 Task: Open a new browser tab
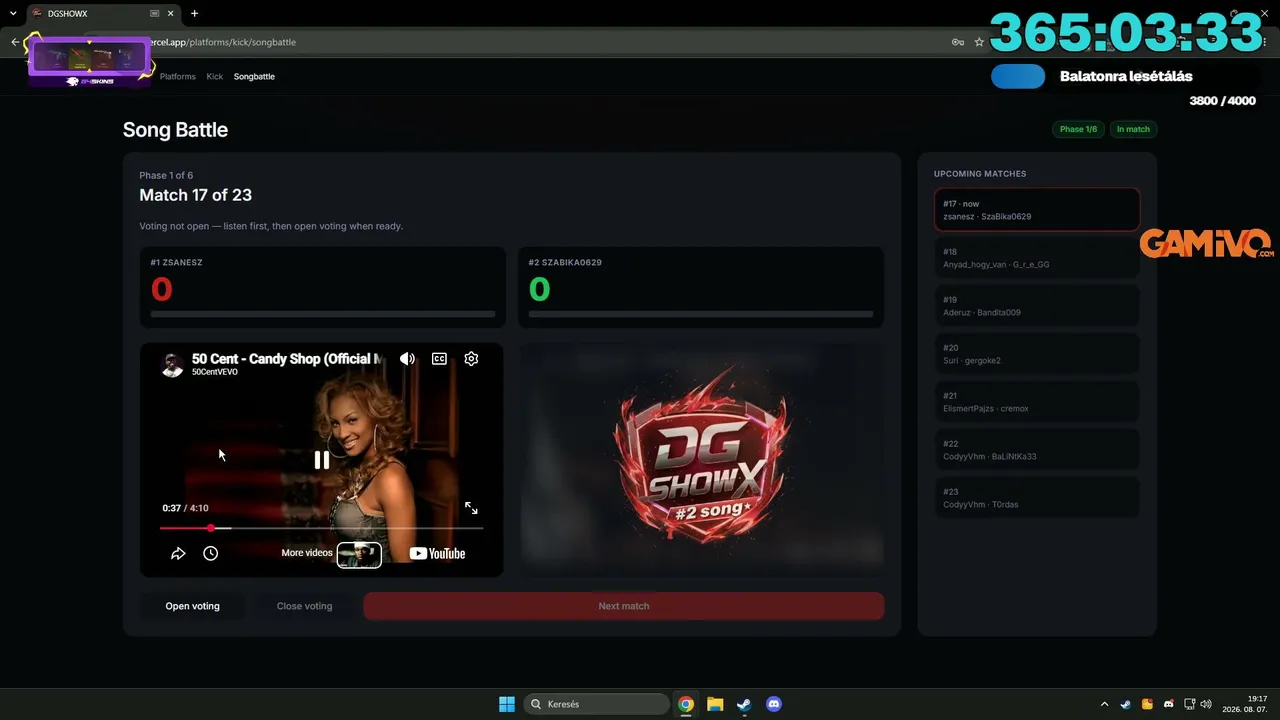[x=194, y=13]
